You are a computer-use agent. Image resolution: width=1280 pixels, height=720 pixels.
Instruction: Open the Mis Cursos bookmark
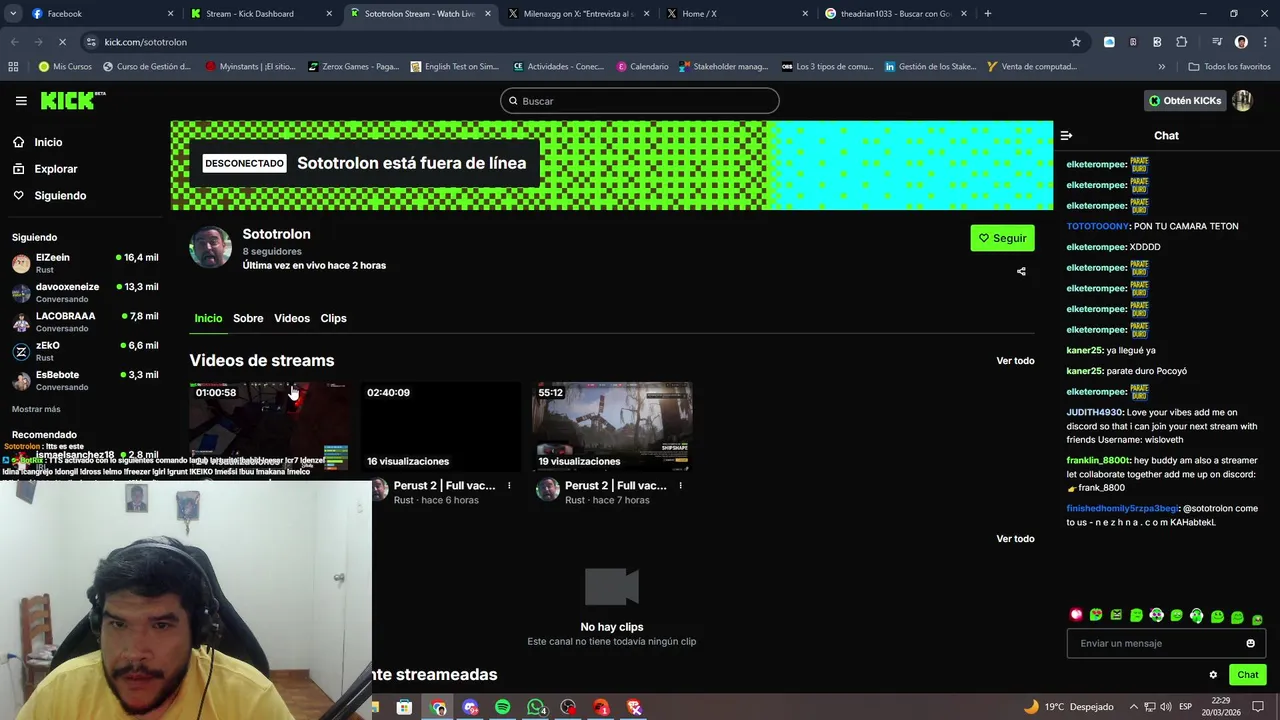pos(65,67)
